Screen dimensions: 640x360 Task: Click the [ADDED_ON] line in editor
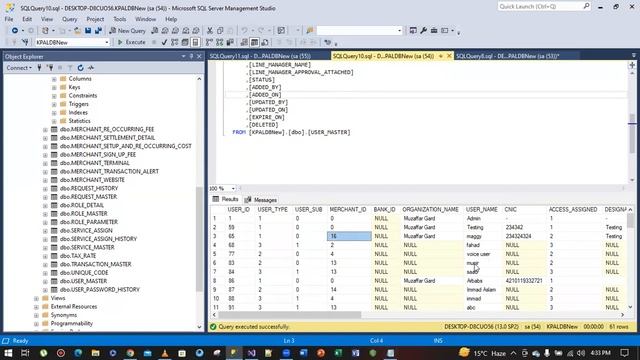point(265,95)
